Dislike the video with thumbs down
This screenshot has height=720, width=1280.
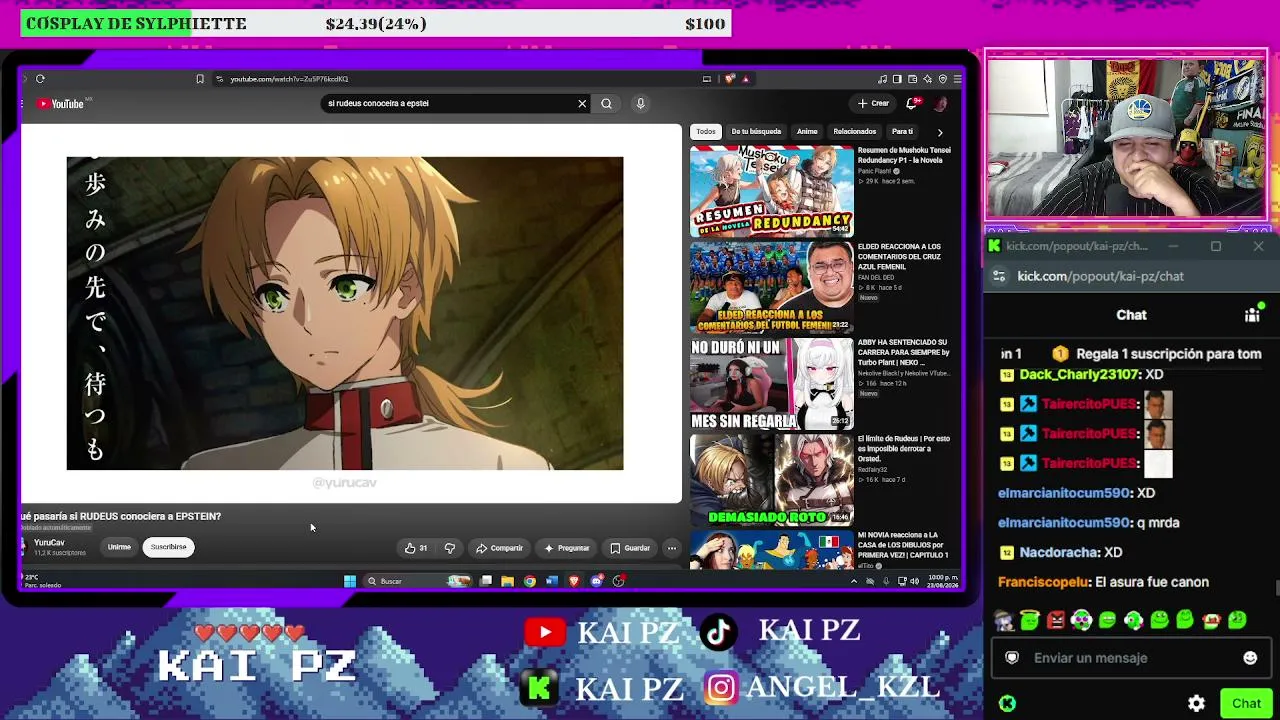[x=450, y=548]
